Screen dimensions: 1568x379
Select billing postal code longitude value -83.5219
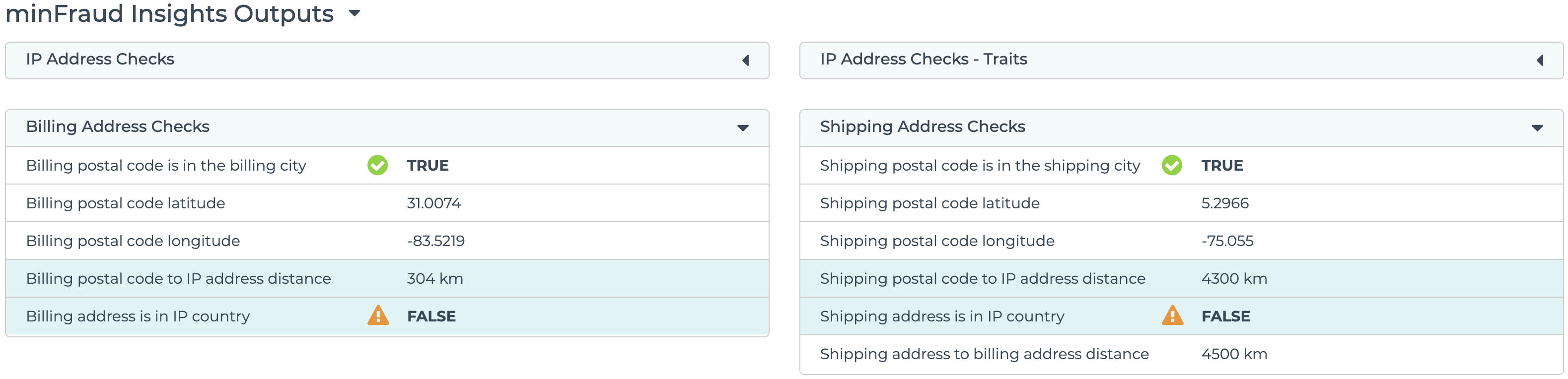coord(436,241)
